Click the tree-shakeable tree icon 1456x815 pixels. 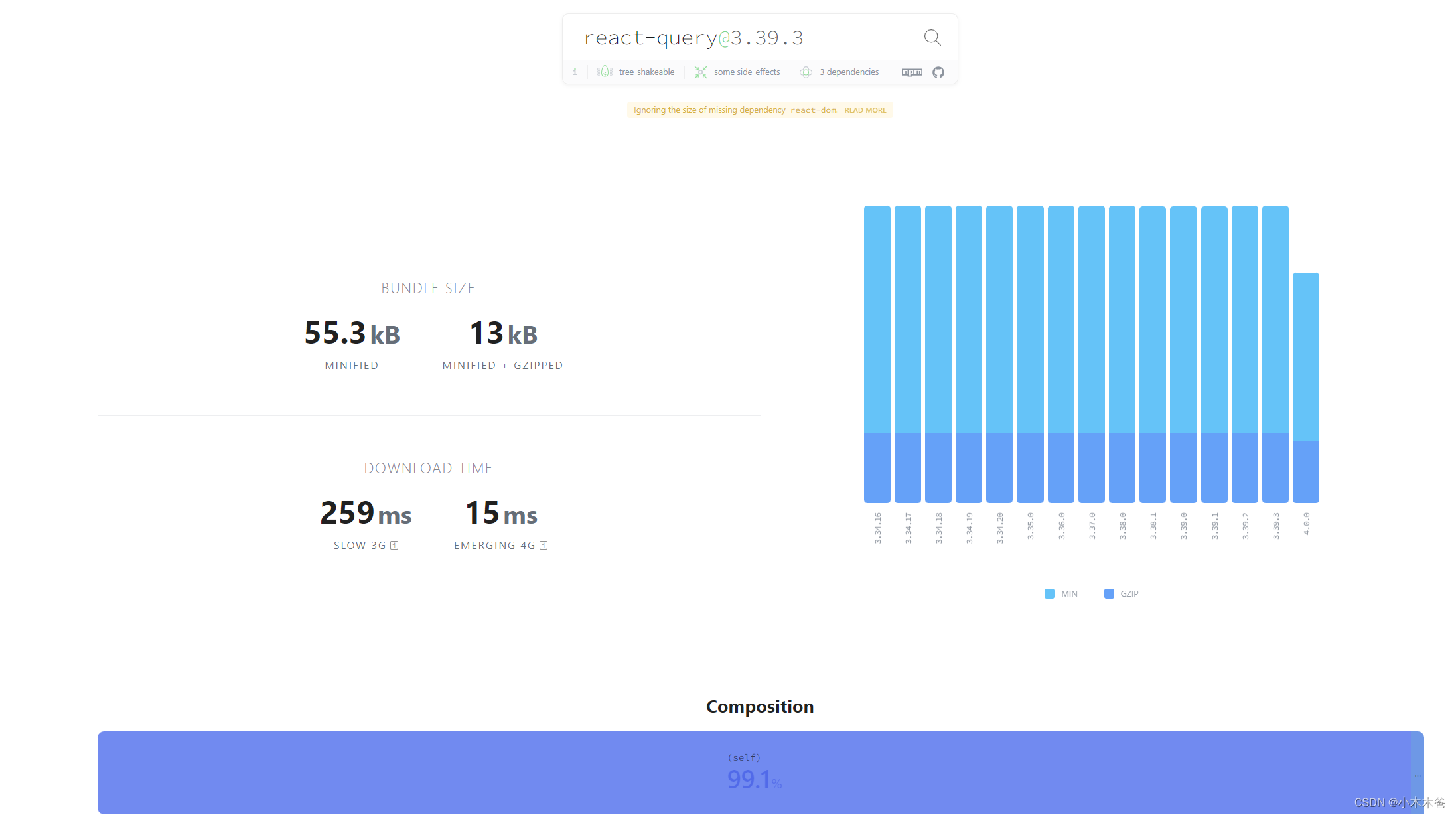604,72
